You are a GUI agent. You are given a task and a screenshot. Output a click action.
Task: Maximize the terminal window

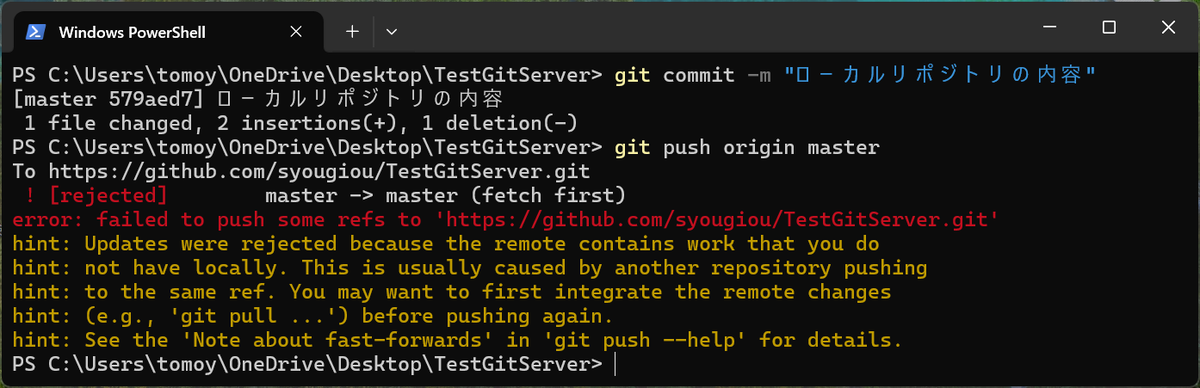click(1109, 28)
